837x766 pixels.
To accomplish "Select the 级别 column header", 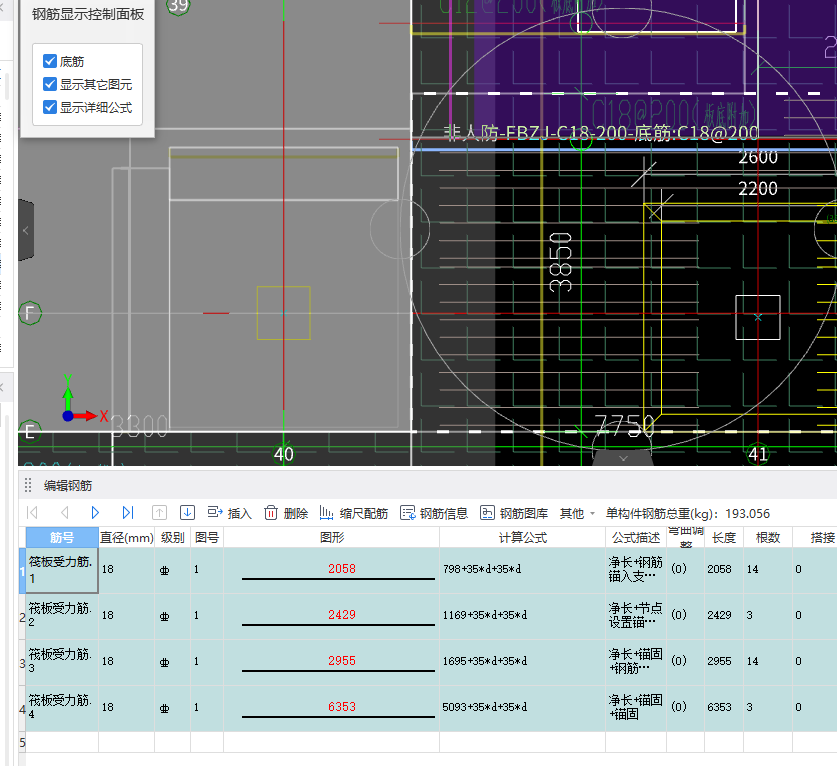I will tap(172, 537).
